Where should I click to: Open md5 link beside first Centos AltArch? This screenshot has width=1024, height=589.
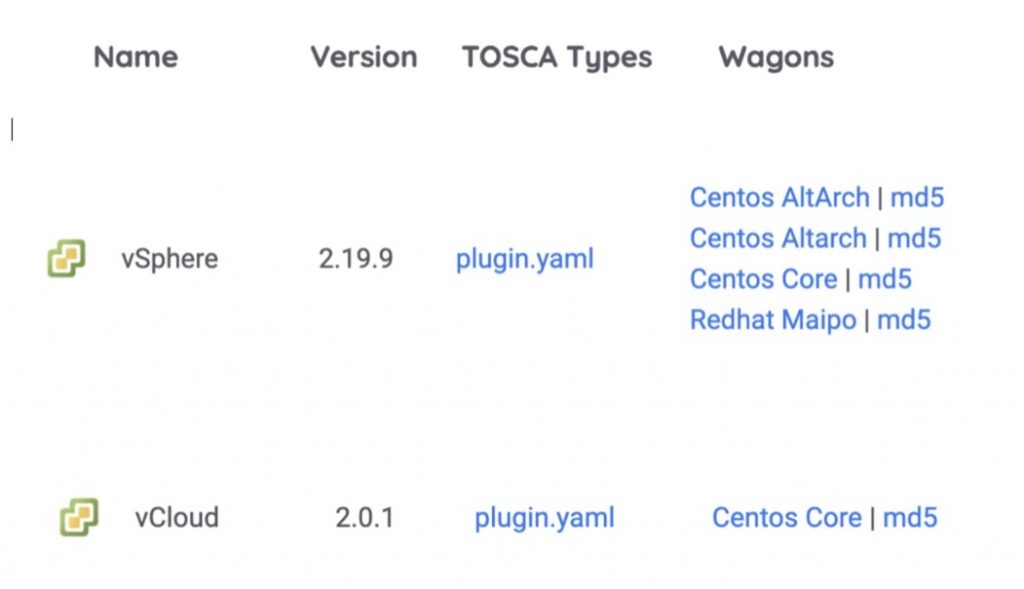[x=917, y=198]
